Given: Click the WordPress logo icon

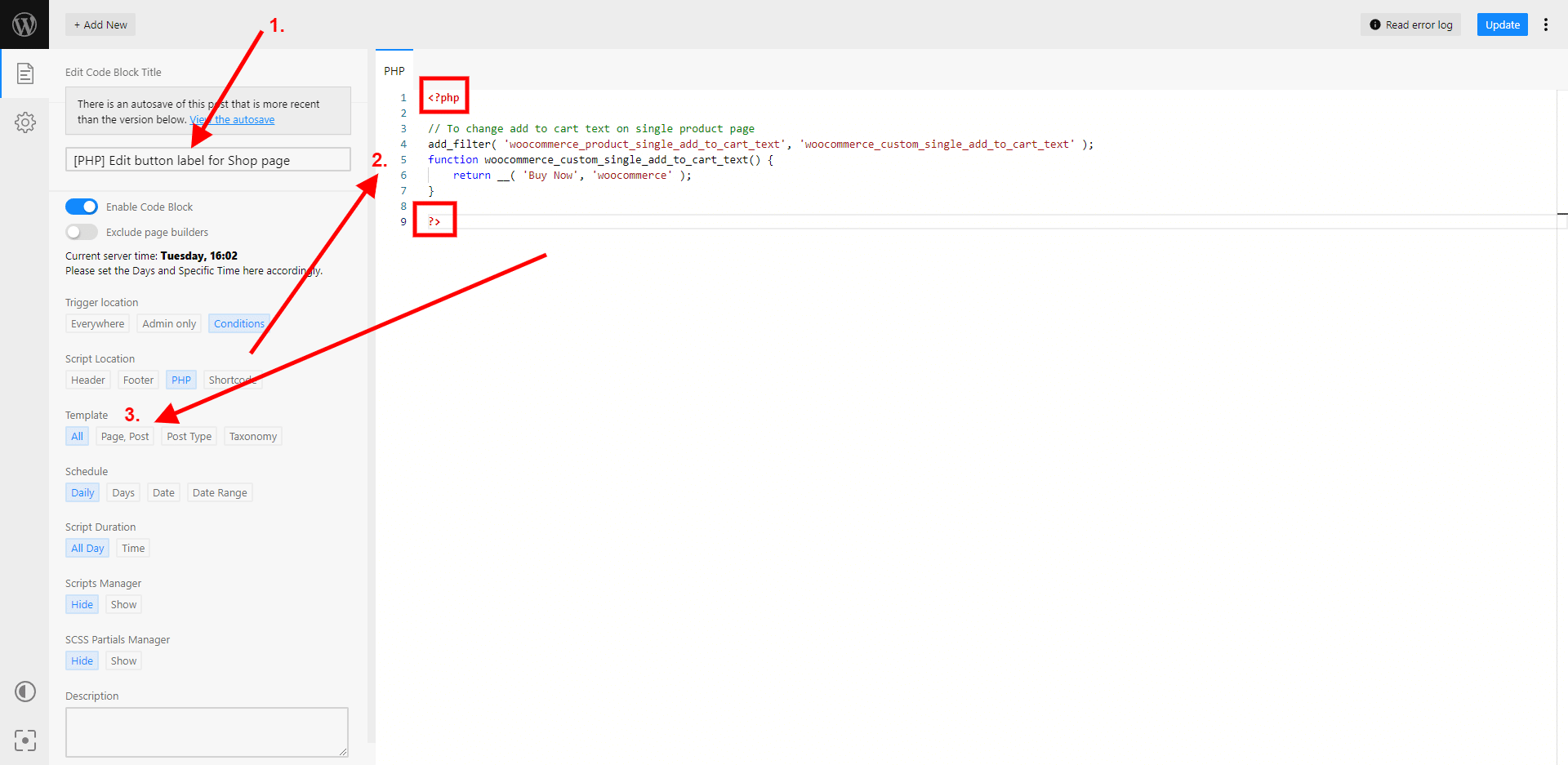Looking at the screenshot, I should 24,24.
